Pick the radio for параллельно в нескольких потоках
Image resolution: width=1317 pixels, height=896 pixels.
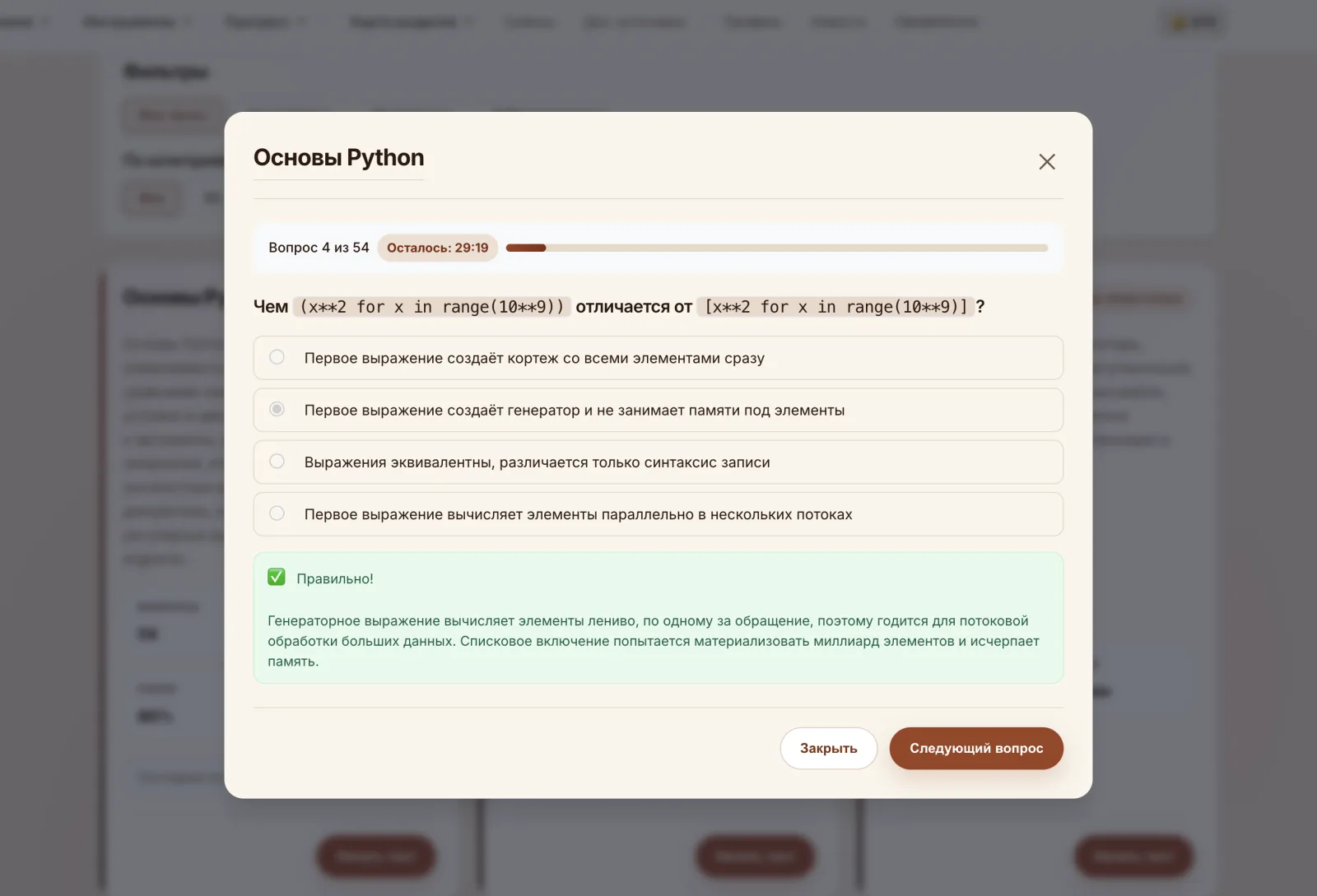[277, 513]
